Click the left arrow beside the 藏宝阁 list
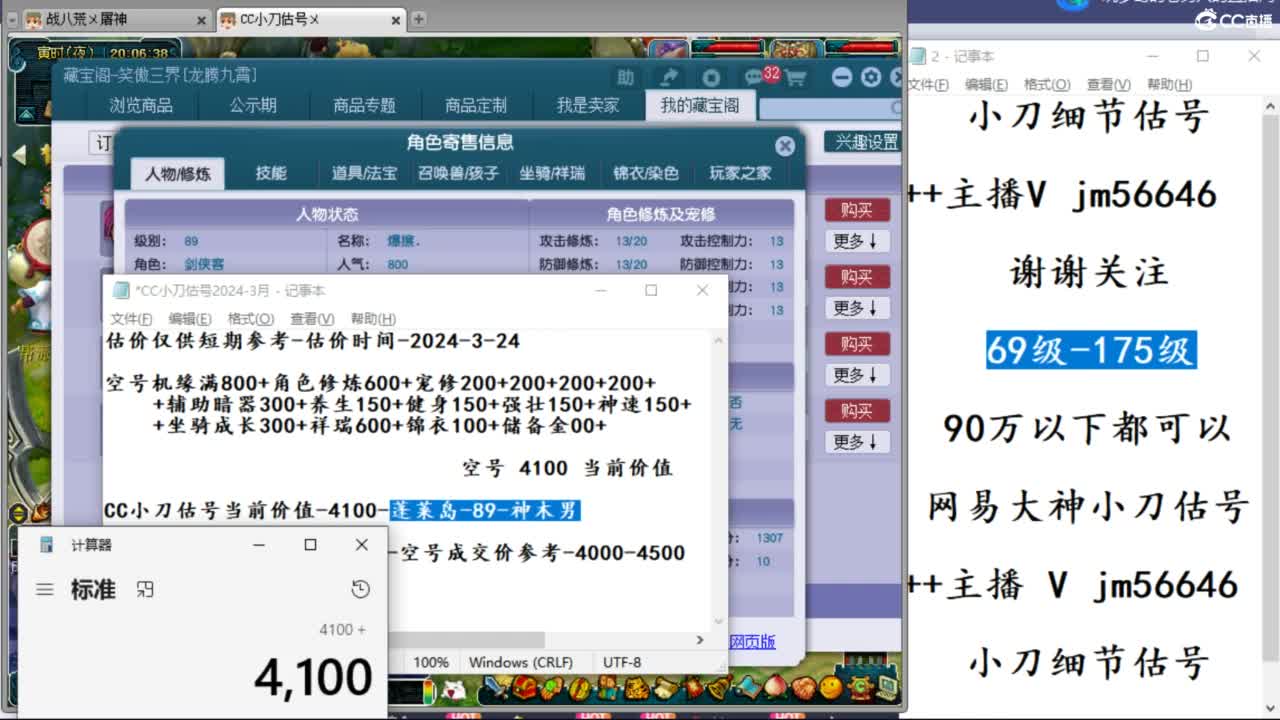Viewport: 1280px width, 720px height. [19, 155]
